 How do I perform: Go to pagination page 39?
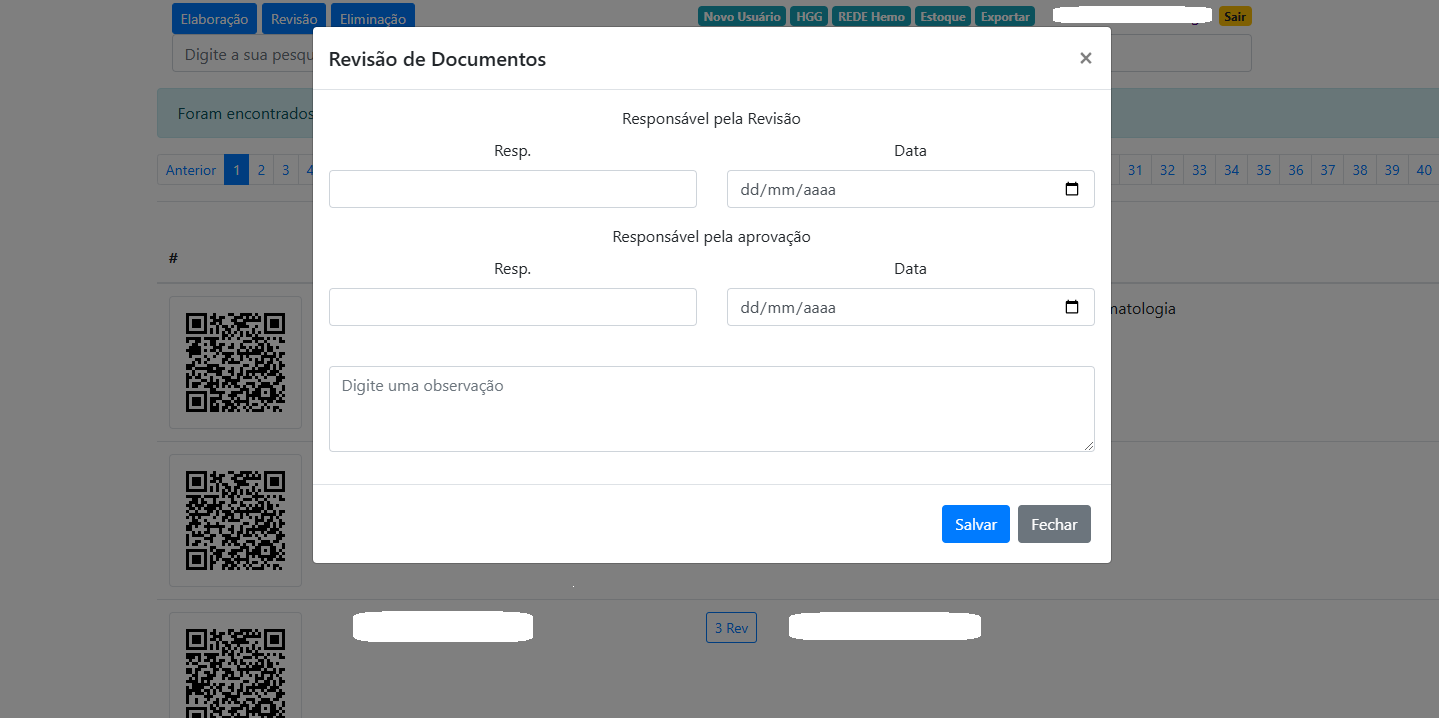coord(1391,170)
